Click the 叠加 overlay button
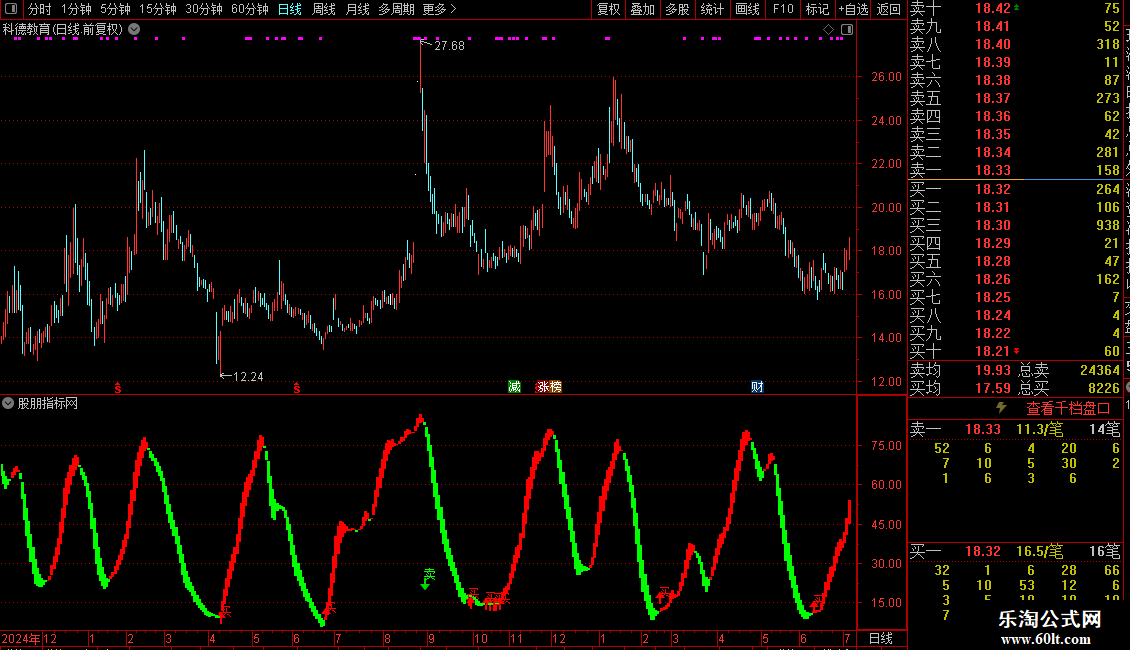The width and height of the screenshot is (1130, 650). click(x=642, y=9)
